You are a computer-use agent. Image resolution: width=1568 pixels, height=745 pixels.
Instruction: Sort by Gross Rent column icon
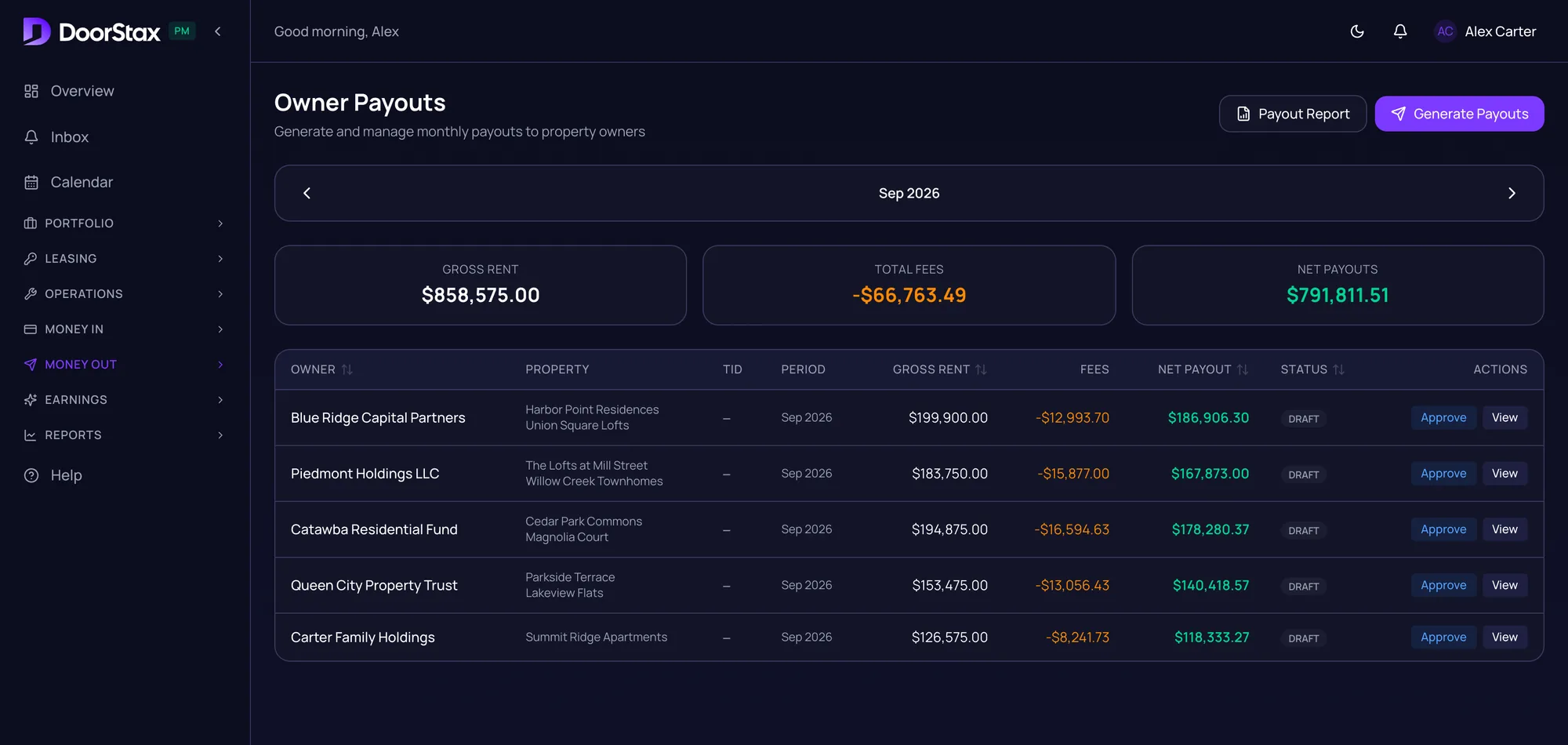(x=981, y=369)
